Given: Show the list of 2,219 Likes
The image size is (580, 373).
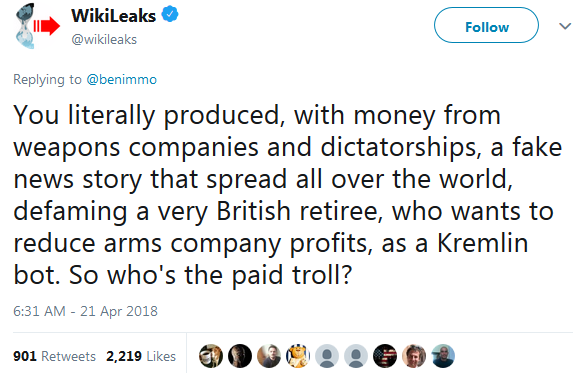Looking at the screenshot, I should pos(141,356).
